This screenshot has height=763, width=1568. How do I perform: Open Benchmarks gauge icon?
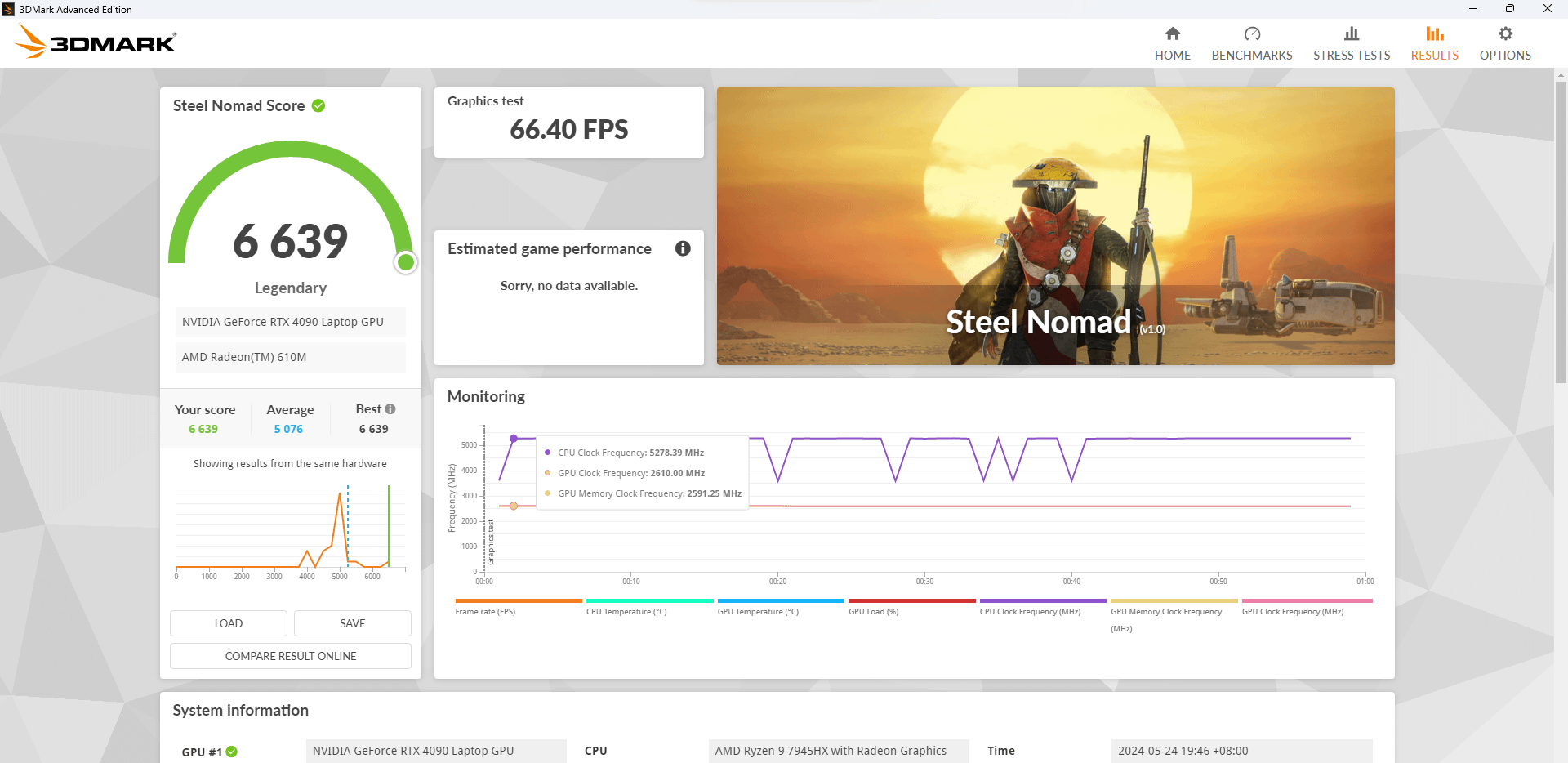point(1252,33)
